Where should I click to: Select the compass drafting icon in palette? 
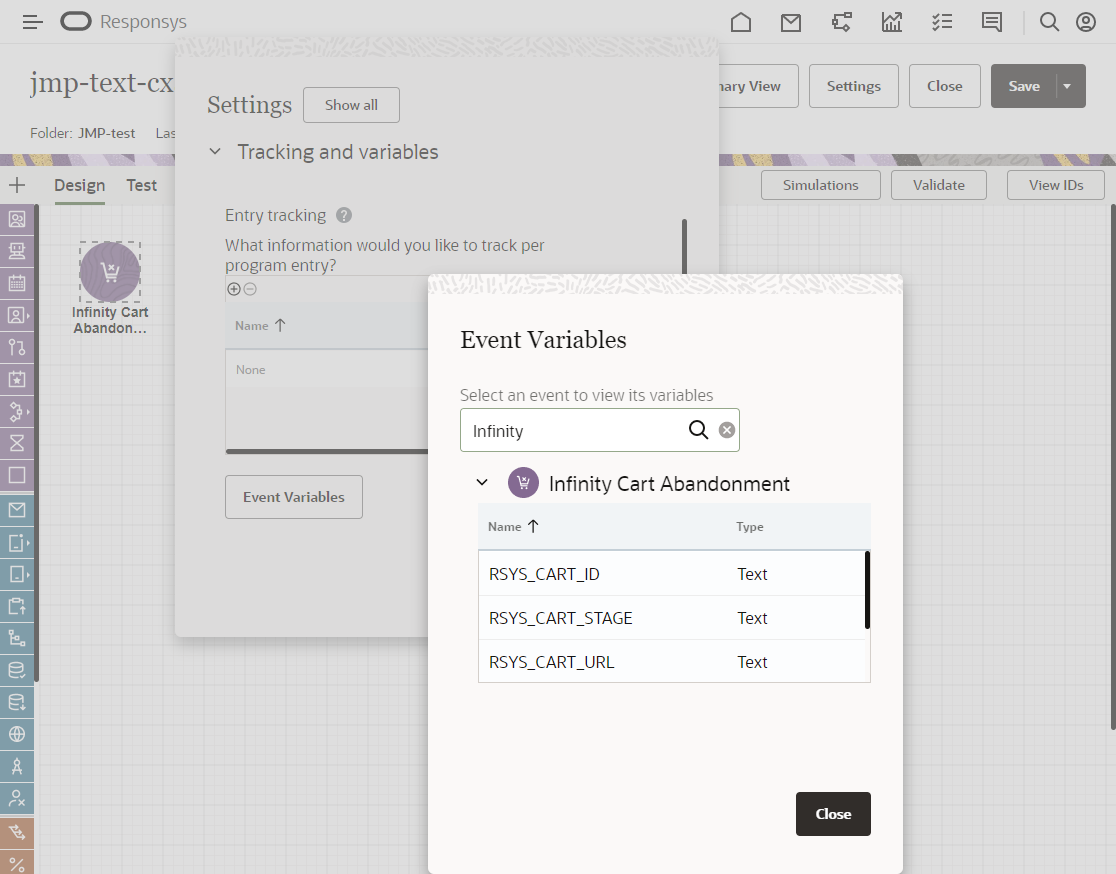pyautogui.click(x=17, y=766)
